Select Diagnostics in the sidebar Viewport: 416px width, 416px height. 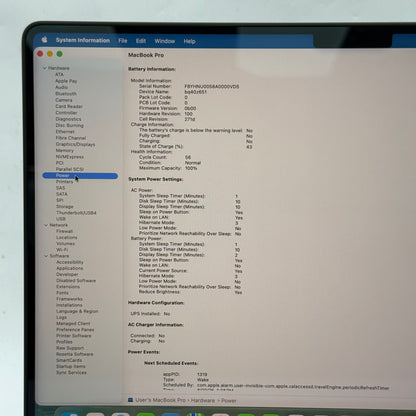click(x=68, y=119)
